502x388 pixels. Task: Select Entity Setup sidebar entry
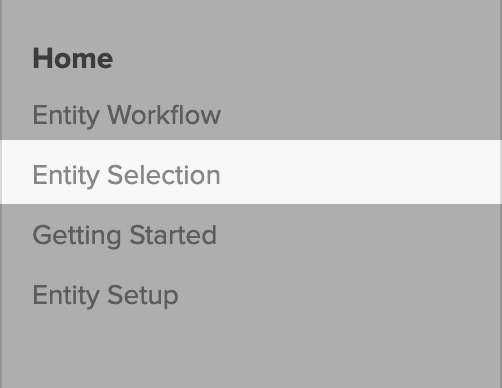point(105,296)
